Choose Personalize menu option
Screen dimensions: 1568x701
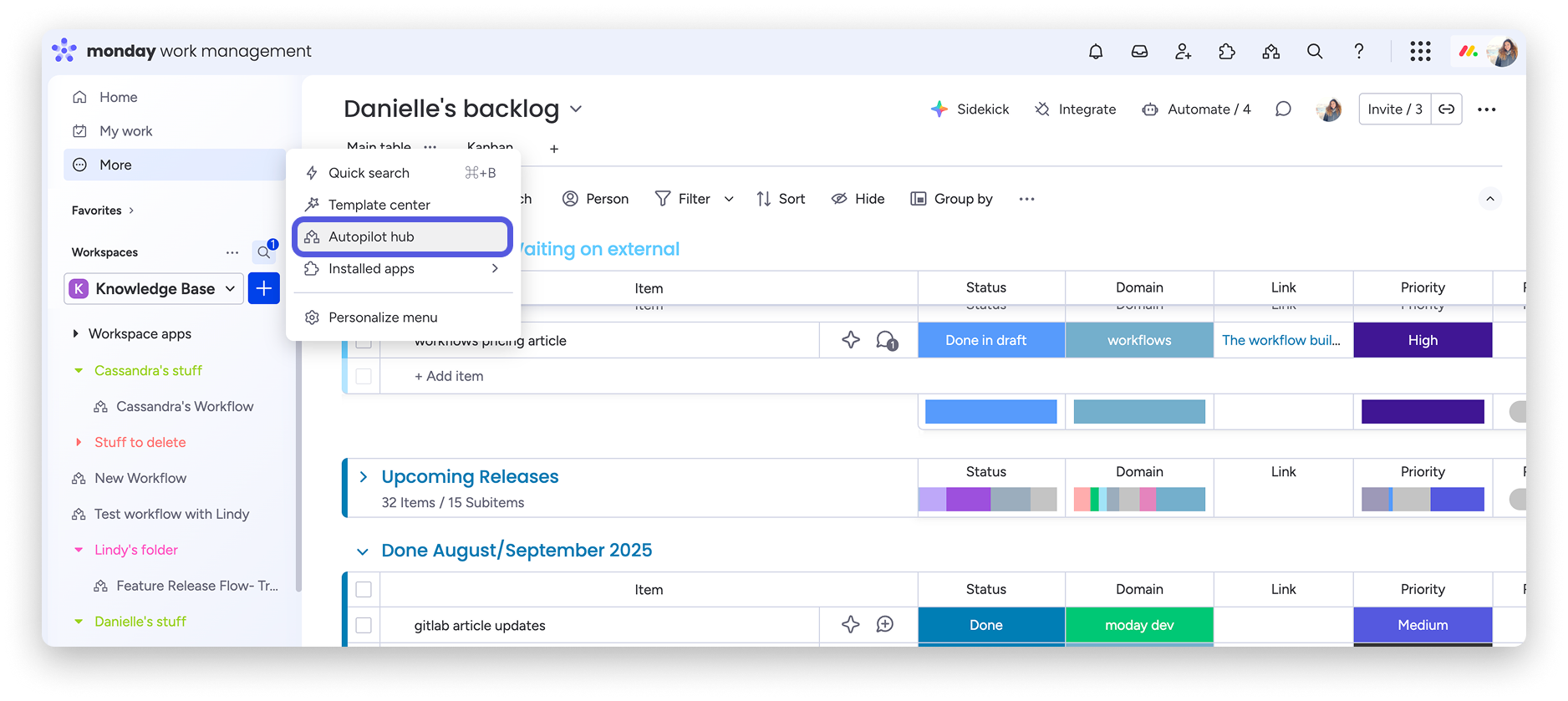coord(383,317)
